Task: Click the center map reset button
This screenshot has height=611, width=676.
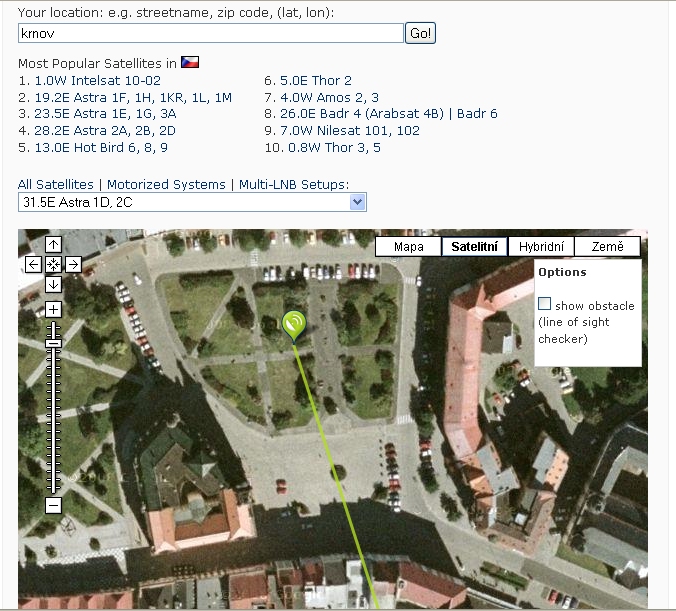Action: 54,264
